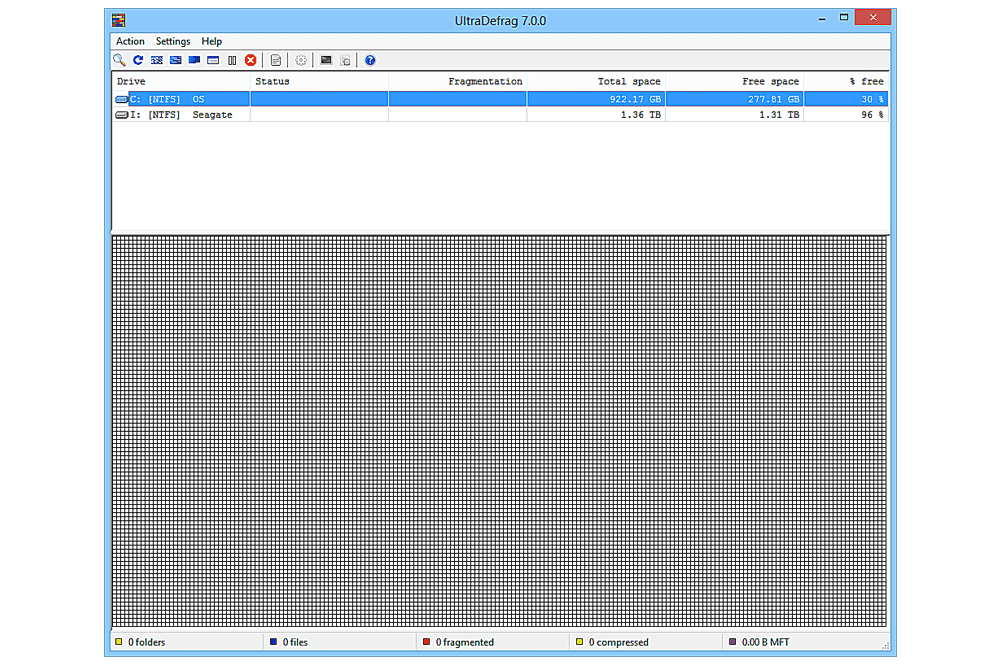
Task: Open the Action menu
Action: pos(130,42)
